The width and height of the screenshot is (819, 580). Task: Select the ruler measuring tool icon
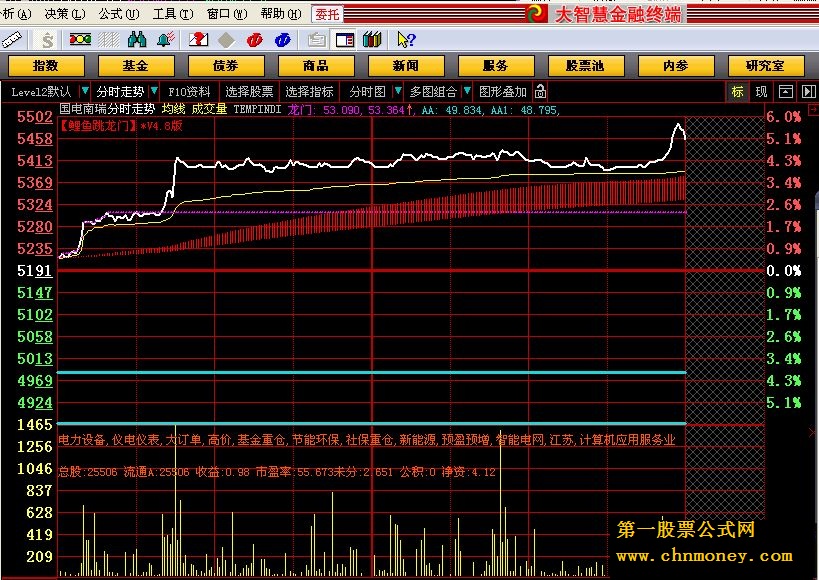pyautogui.click(x=11, y=40)
